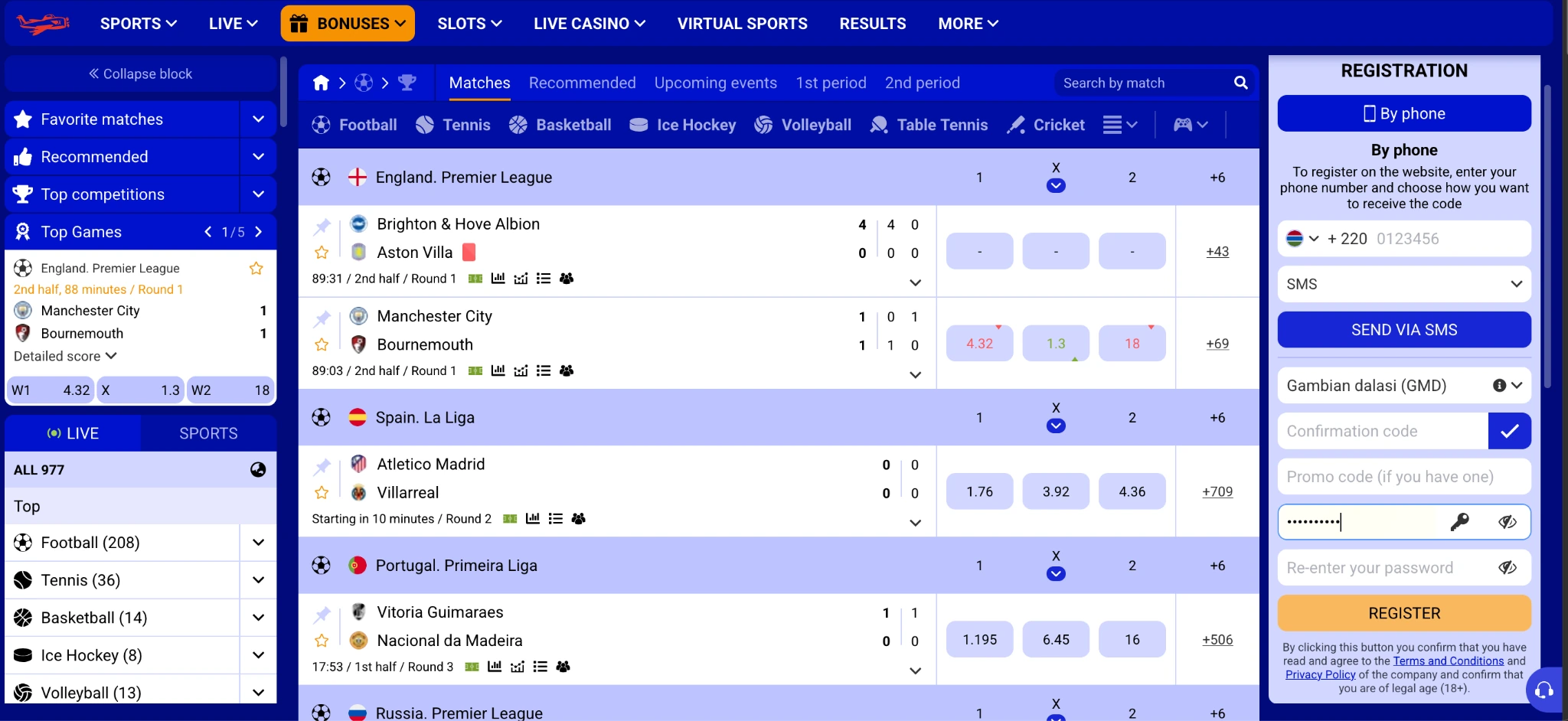Click the left sidebar scrollbar
This screenshot has height=721, width=1568.
pyautogui.click(x=283, y=92)
